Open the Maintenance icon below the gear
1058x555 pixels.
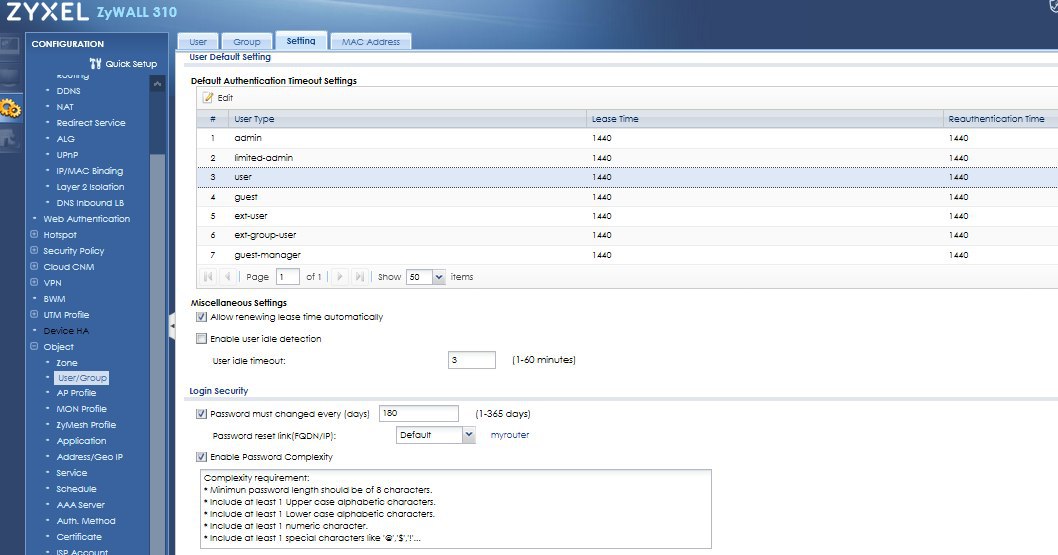click(11, 140)
